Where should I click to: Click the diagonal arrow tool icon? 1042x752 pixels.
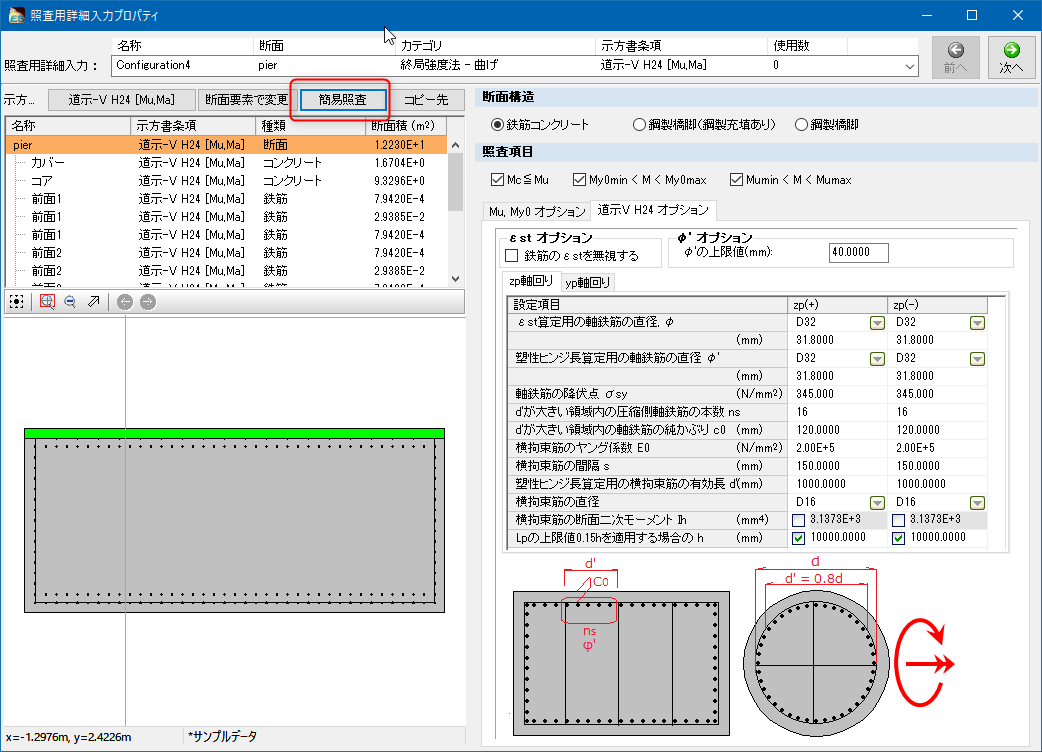[x=94, y=302]
